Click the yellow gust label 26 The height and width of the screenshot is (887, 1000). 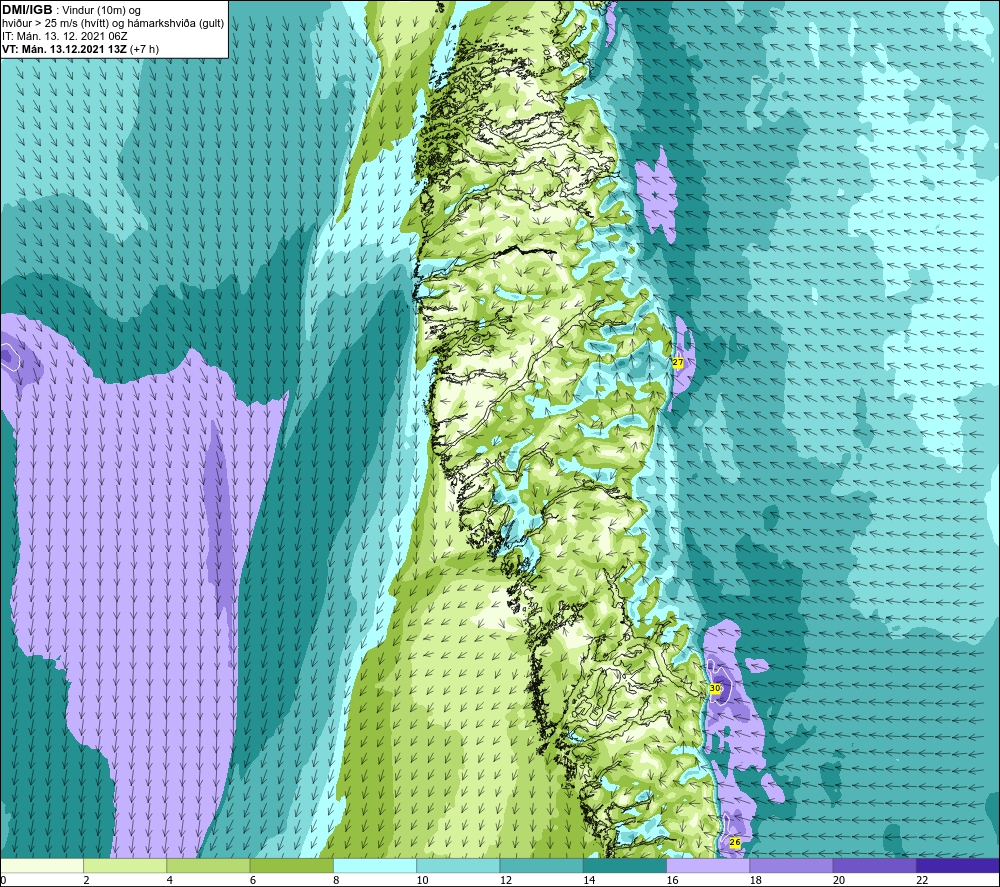coord(735,842)
